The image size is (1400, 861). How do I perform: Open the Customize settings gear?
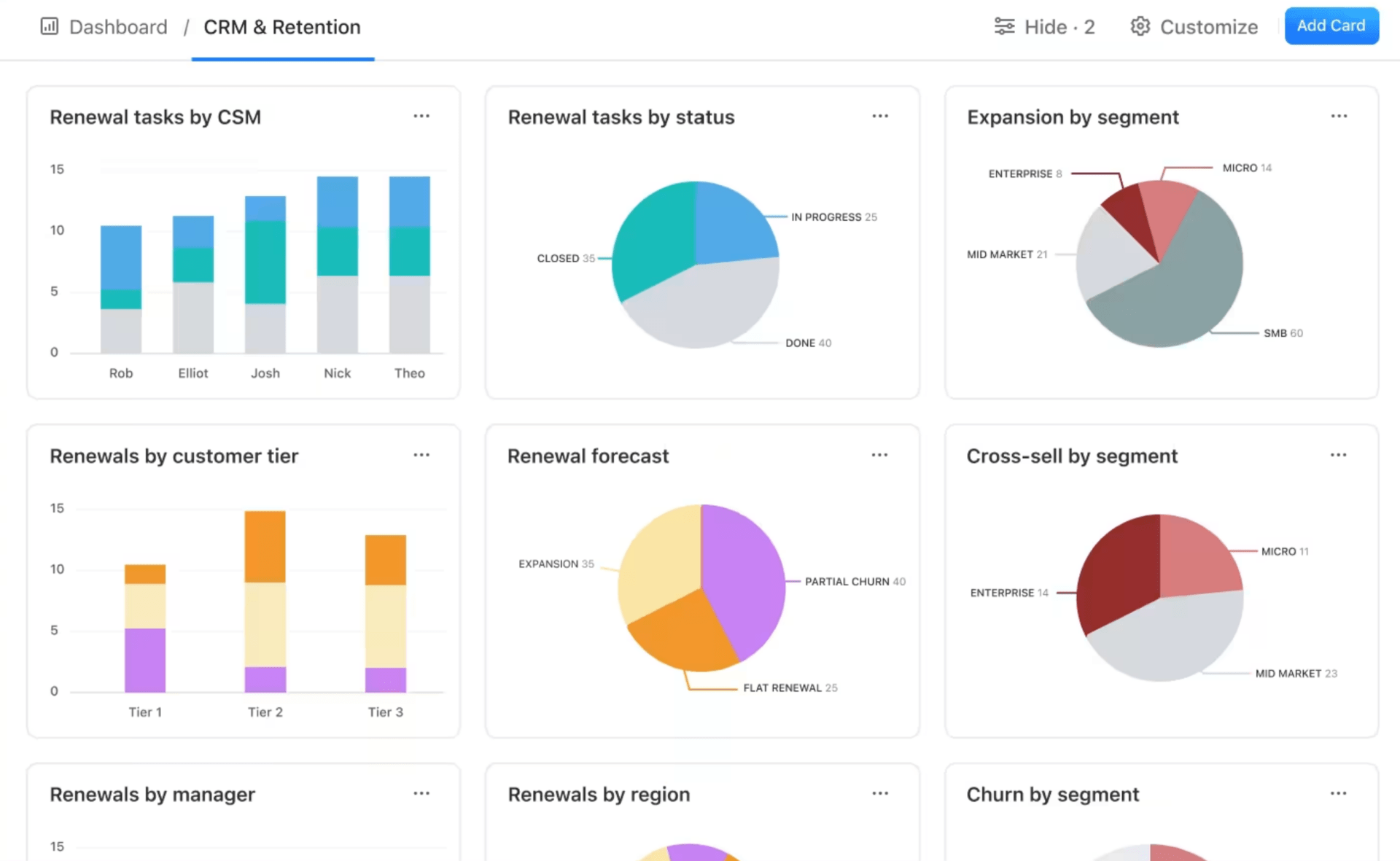point(1140,26)
